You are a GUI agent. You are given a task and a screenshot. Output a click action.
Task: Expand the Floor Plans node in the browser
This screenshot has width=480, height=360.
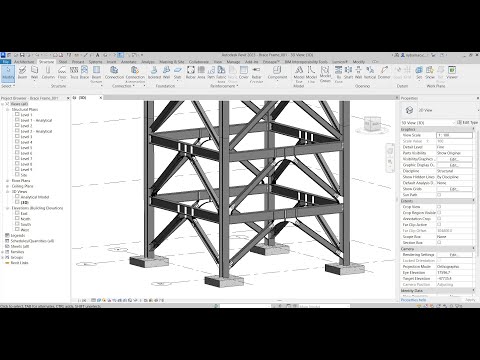click(x=7, y=181)
